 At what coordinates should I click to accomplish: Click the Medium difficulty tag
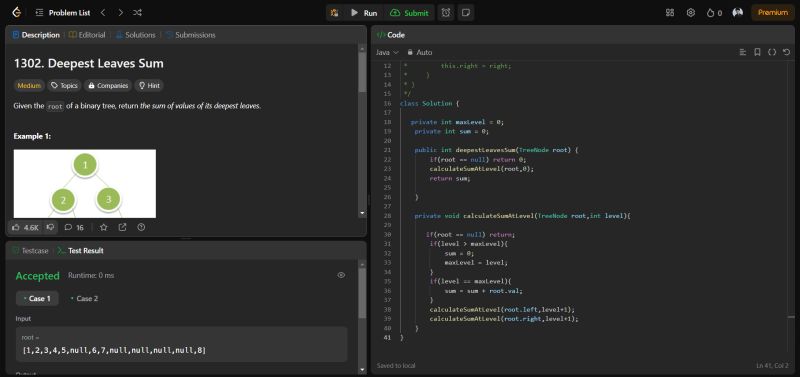(29, 86)
